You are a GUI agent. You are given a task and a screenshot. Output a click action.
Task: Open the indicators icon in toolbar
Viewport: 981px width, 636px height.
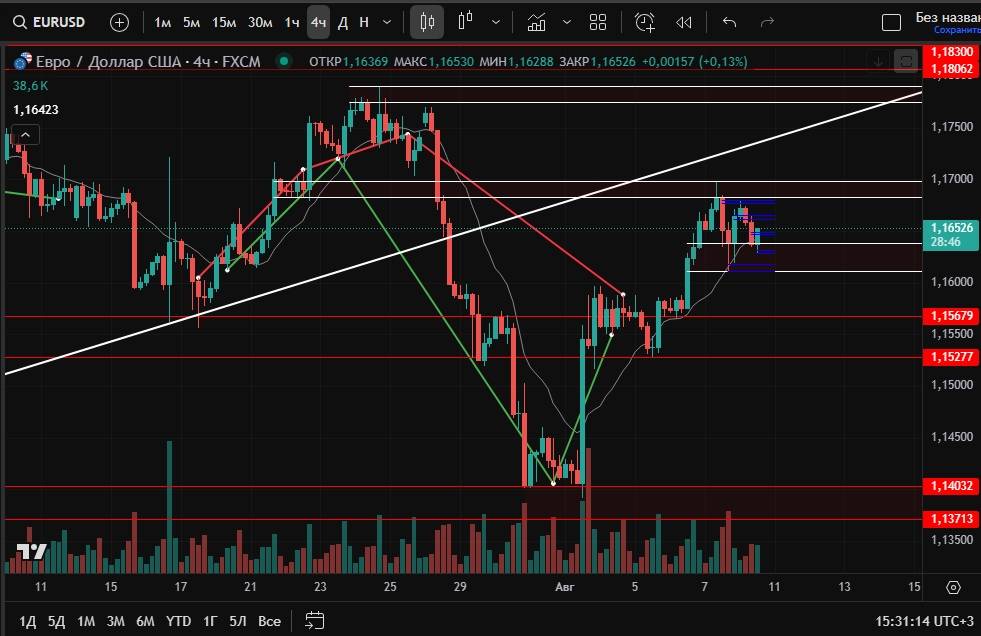[537, 22]
